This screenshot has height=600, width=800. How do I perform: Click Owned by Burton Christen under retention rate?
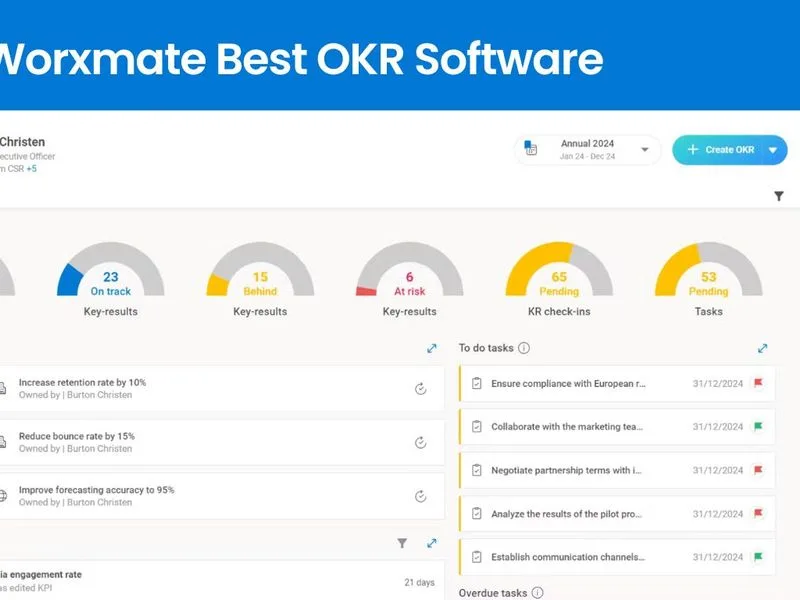[76, 395]
